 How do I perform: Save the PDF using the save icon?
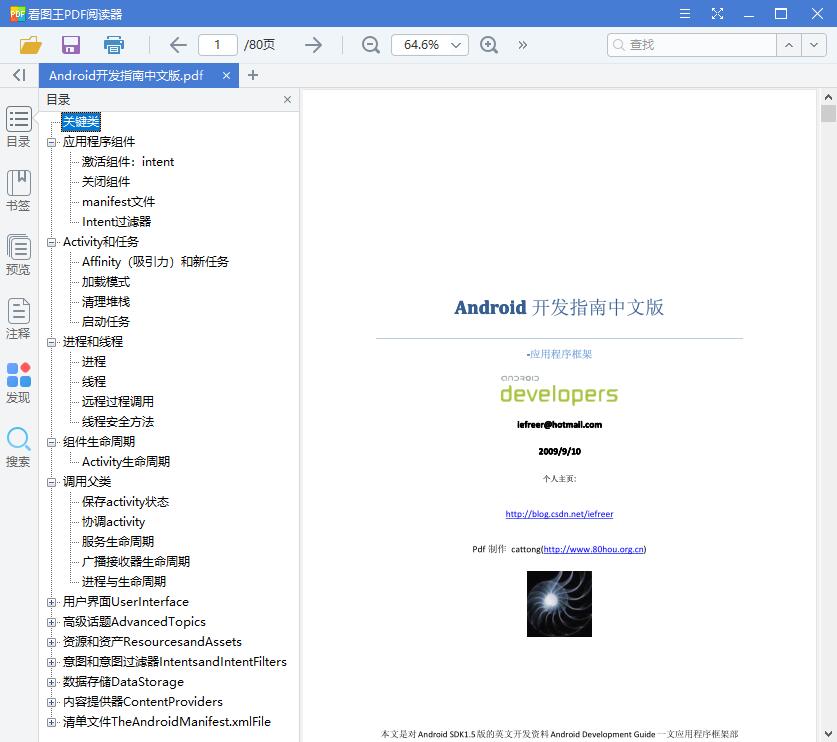(70, 44)
